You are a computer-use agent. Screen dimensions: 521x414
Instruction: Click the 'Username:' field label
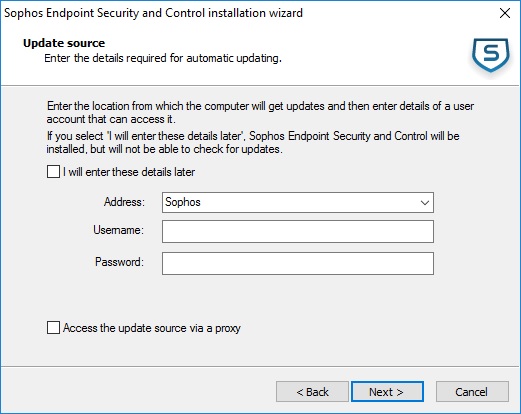118,230
